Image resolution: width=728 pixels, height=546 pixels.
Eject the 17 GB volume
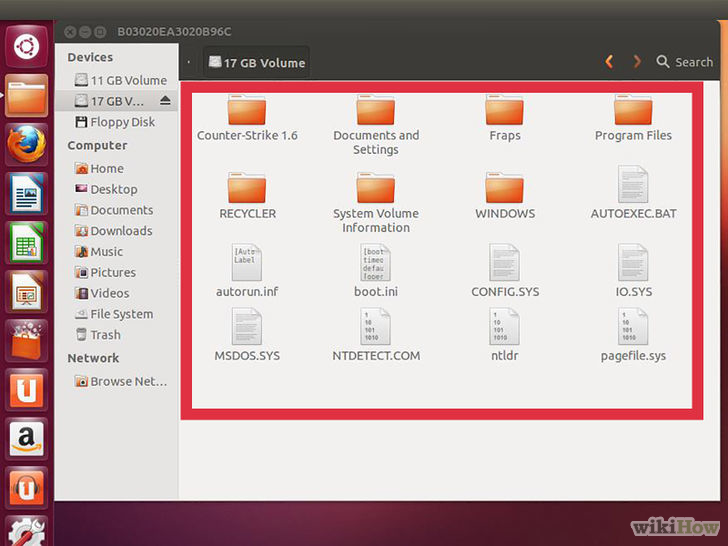[165, 100]
